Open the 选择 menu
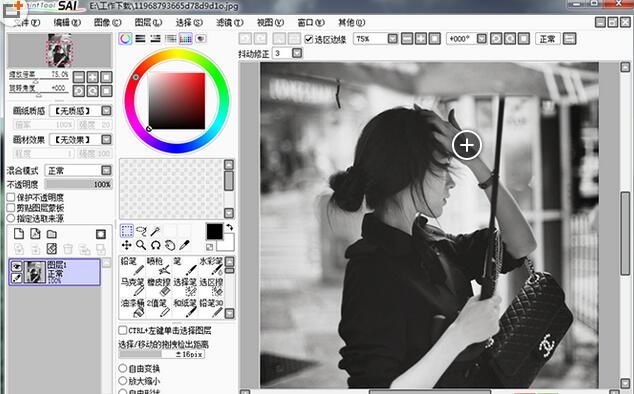634x394 pixels. coord(189,23)
